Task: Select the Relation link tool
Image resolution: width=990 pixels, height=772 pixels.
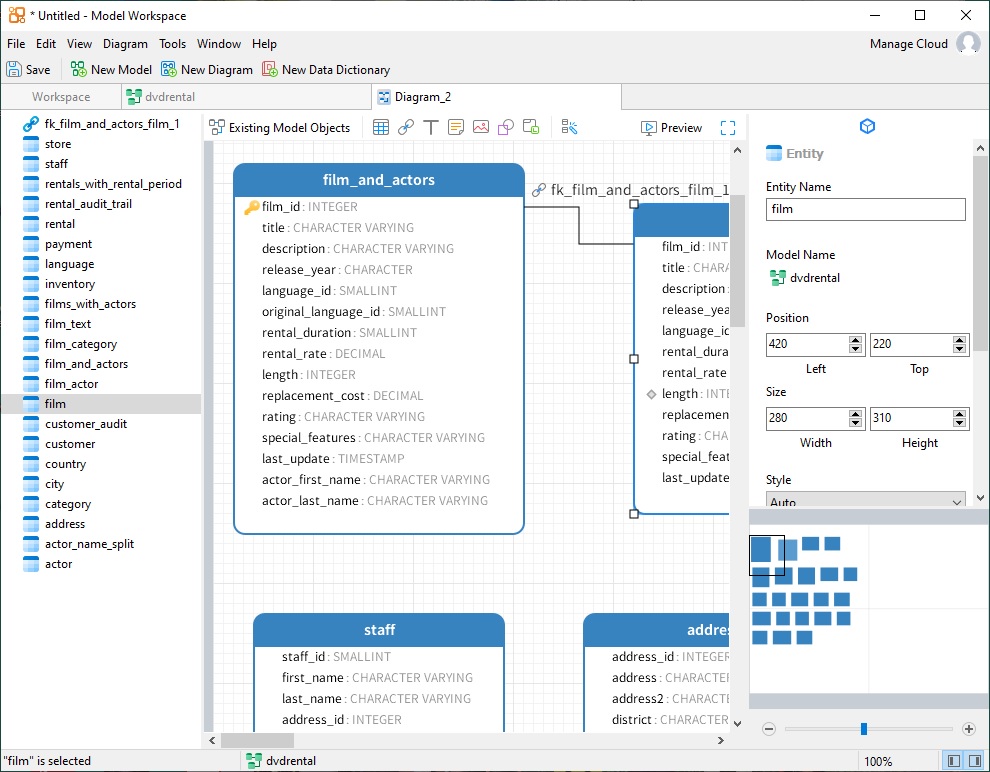Action: point(406,128)
